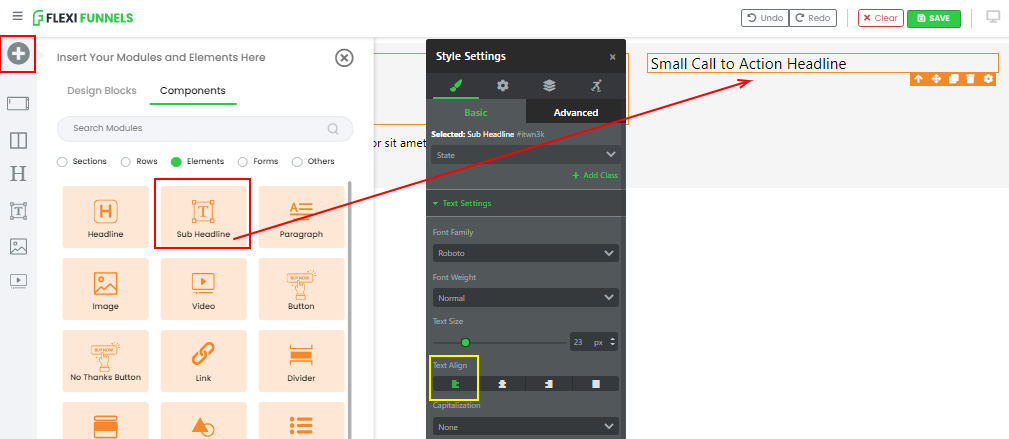Select the H headline icon in left sidebar
Image resolution: width=1009 pixels, height=439 pixels.
[18, 174]
